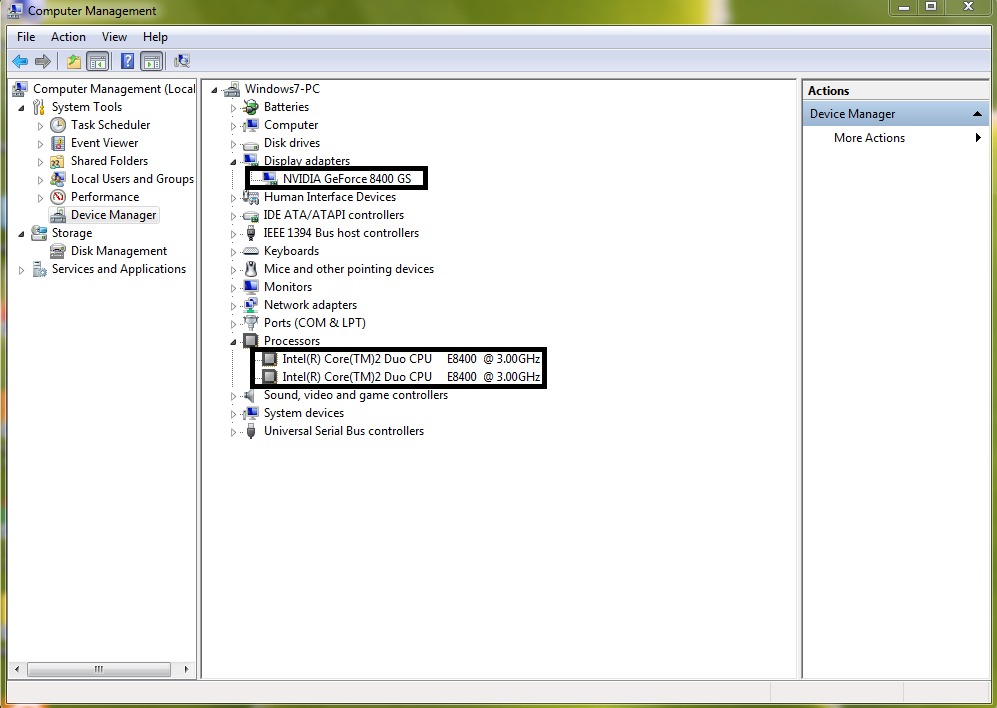Screen dimensions: 997x708
Task: Collapse the Device Manager actions section
Action: pyautogui.click(x=977, y=115)
